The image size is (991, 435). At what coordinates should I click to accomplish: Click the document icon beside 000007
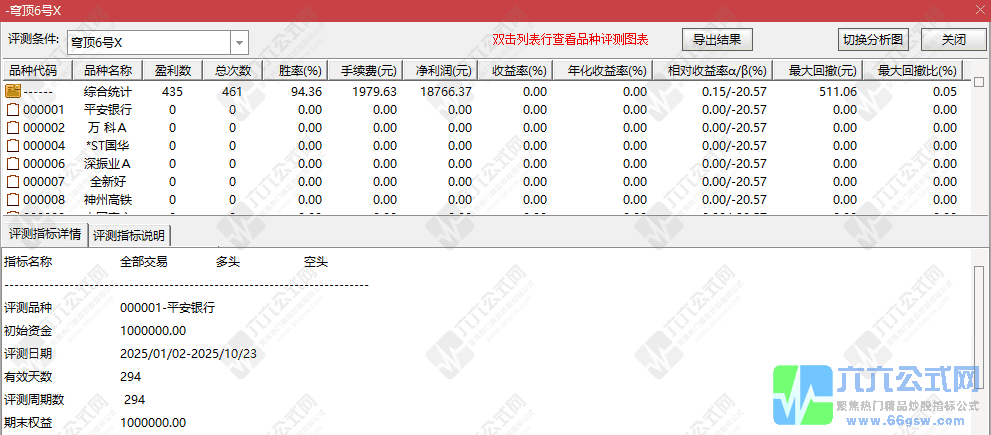[13, 181]
